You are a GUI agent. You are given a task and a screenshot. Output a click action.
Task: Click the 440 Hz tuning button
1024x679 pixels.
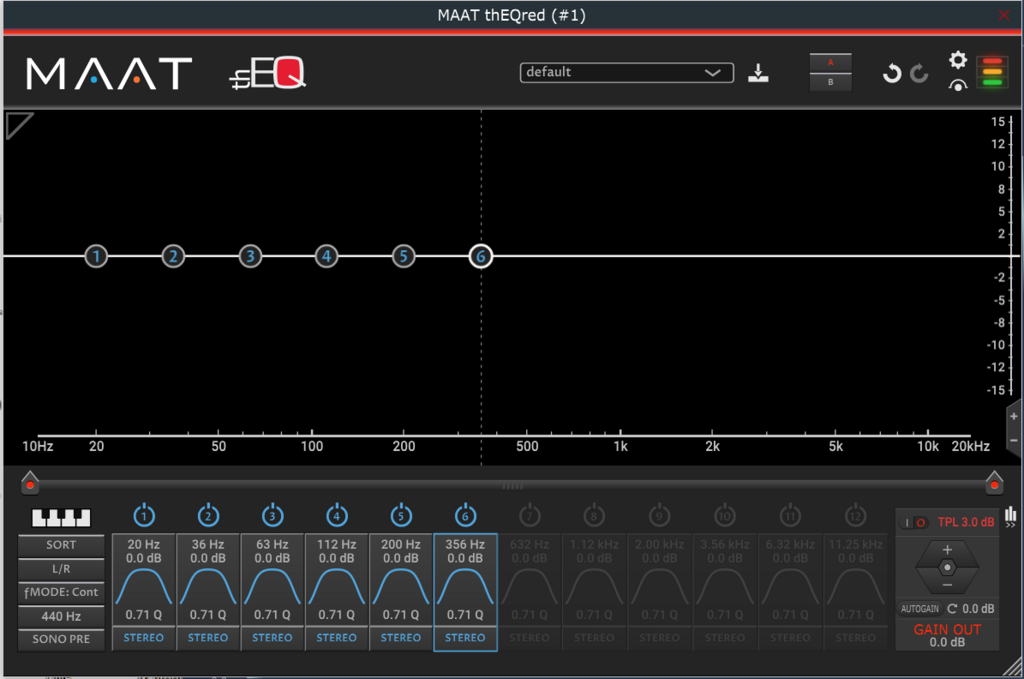pyautogui.click(x=61, y=616)
